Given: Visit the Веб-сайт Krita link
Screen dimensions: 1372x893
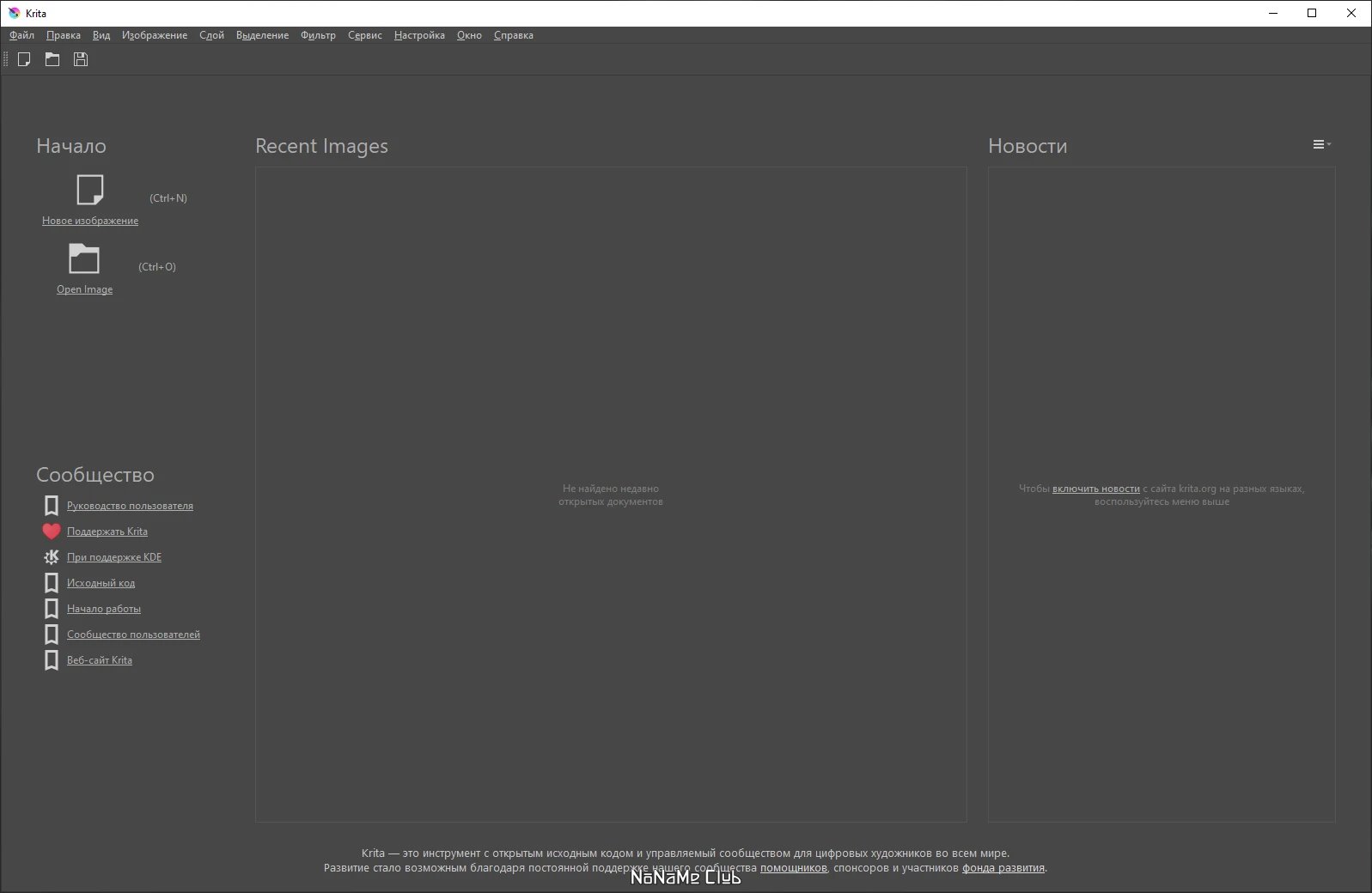Looking at the screenshot, I should 100,660.
